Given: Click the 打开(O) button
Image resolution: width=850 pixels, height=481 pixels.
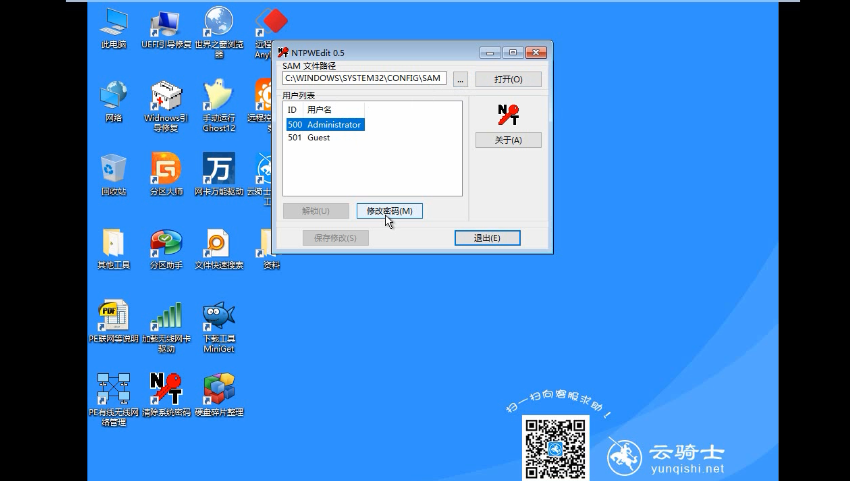Looking at the screenshot, I should [x=508, y=79].
